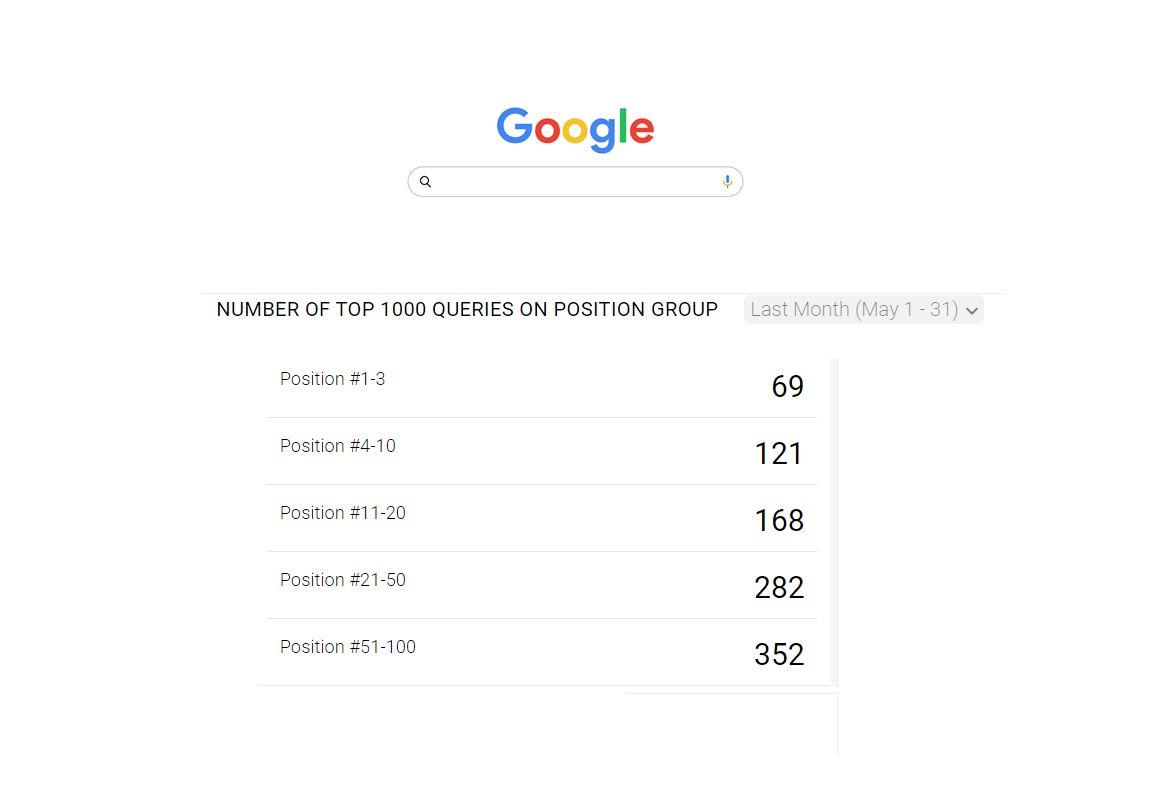
Task: Click the 121 queries count
Action: (x=779, y=454)
